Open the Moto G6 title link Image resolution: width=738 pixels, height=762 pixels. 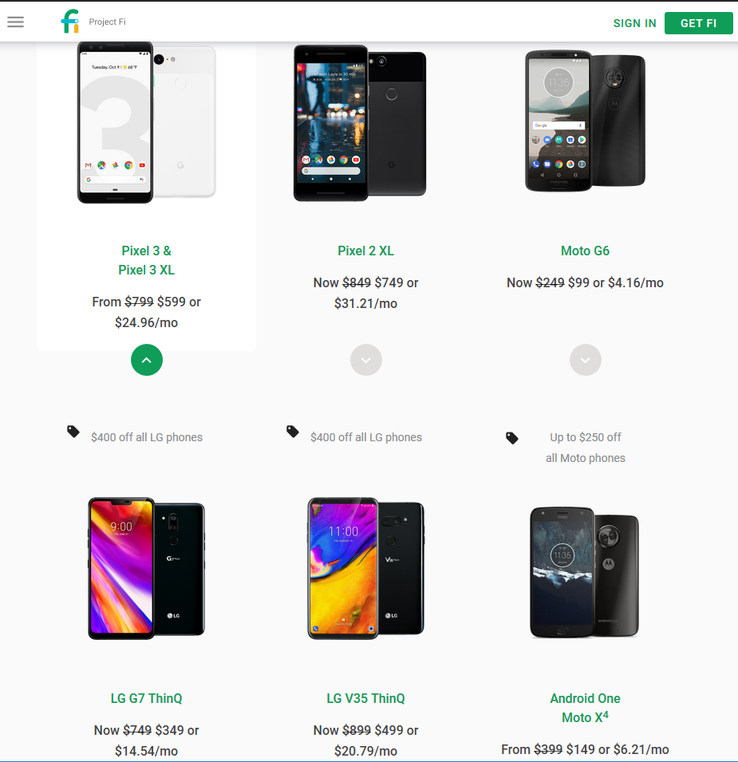(x=585, y=251)
